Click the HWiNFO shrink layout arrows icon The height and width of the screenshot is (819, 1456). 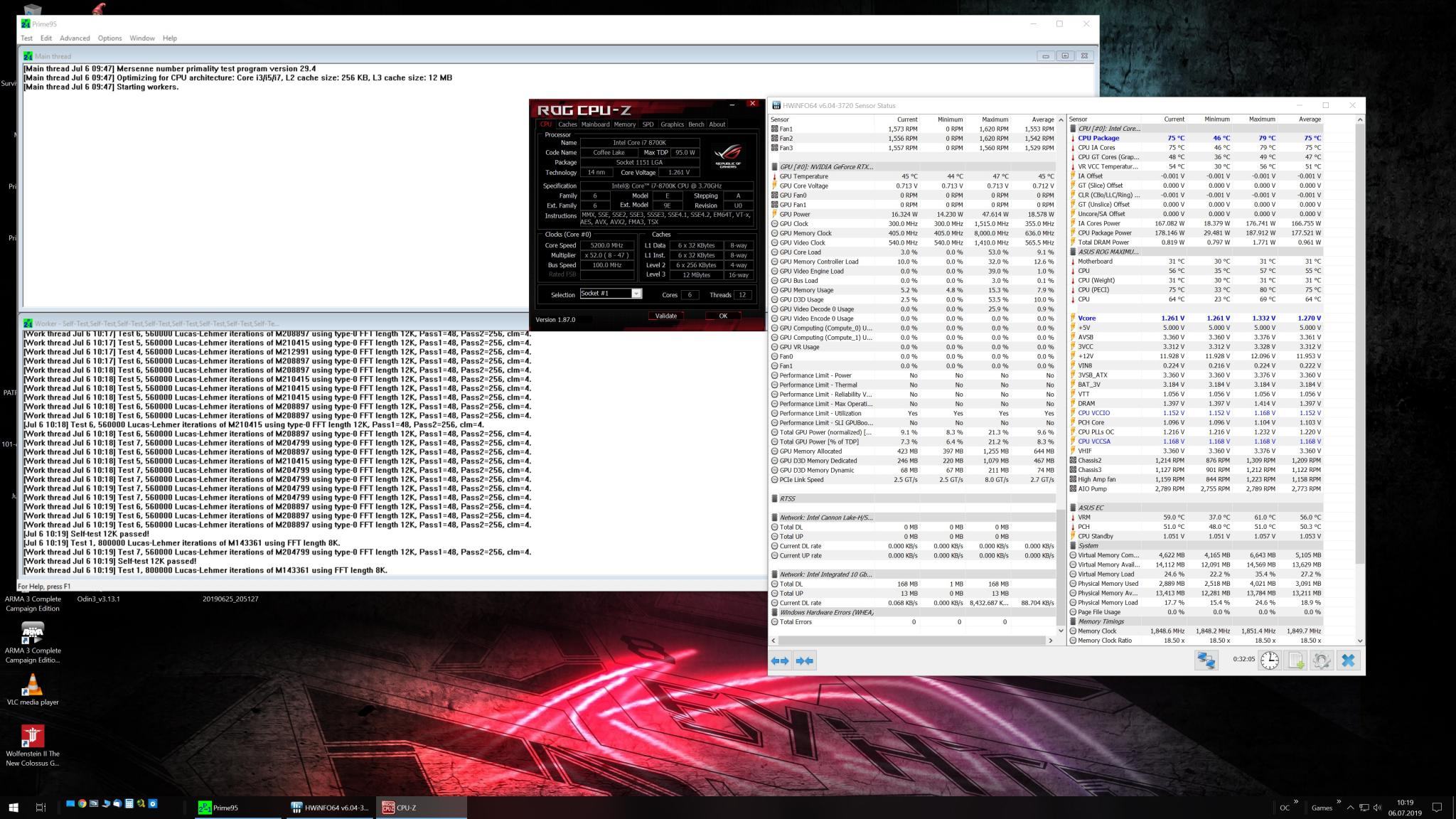(805, 660)
